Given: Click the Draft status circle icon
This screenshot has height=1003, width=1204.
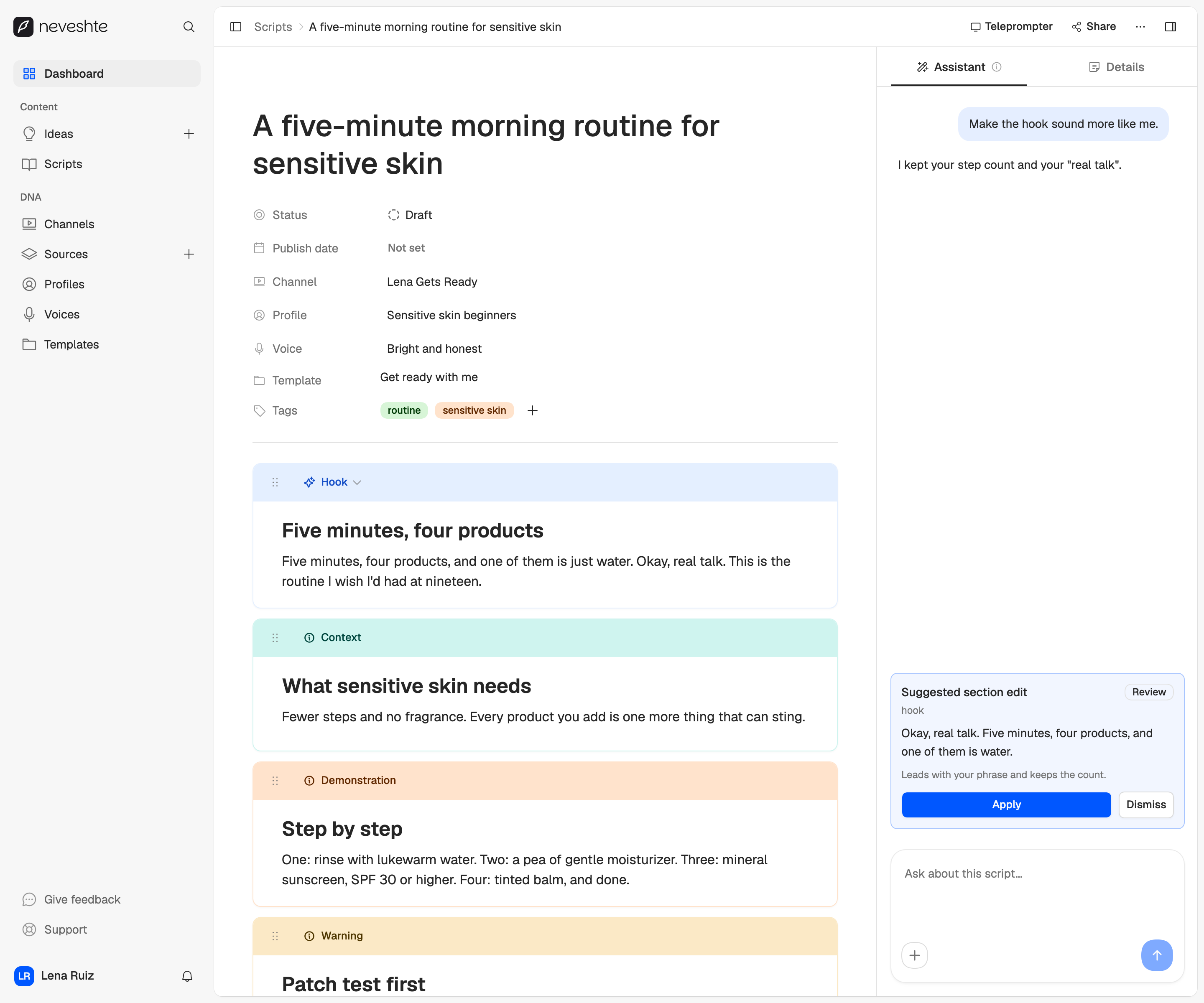Looking at the screenshot, I should [393, 215].
